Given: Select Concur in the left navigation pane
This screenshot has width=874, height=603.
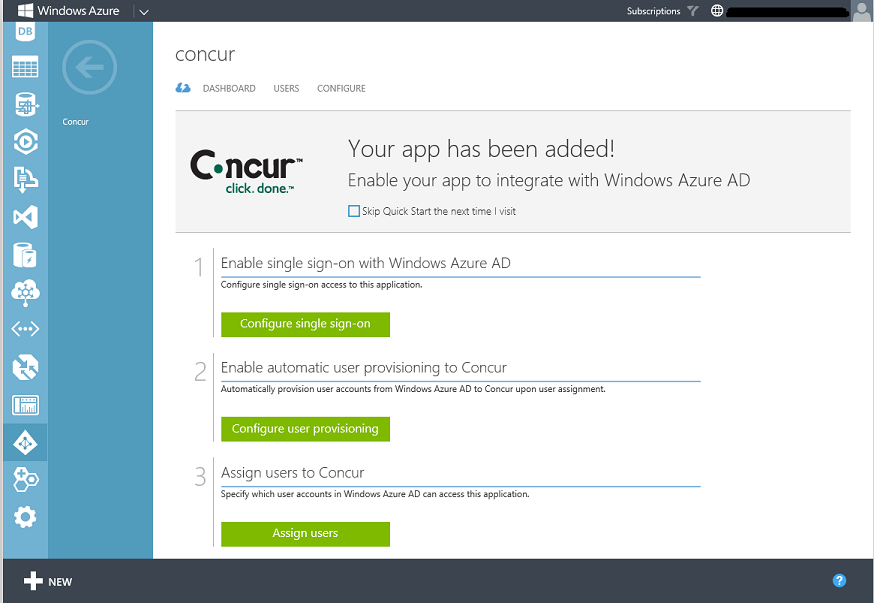Looking at the screenshot, I should tap(75, 121).
